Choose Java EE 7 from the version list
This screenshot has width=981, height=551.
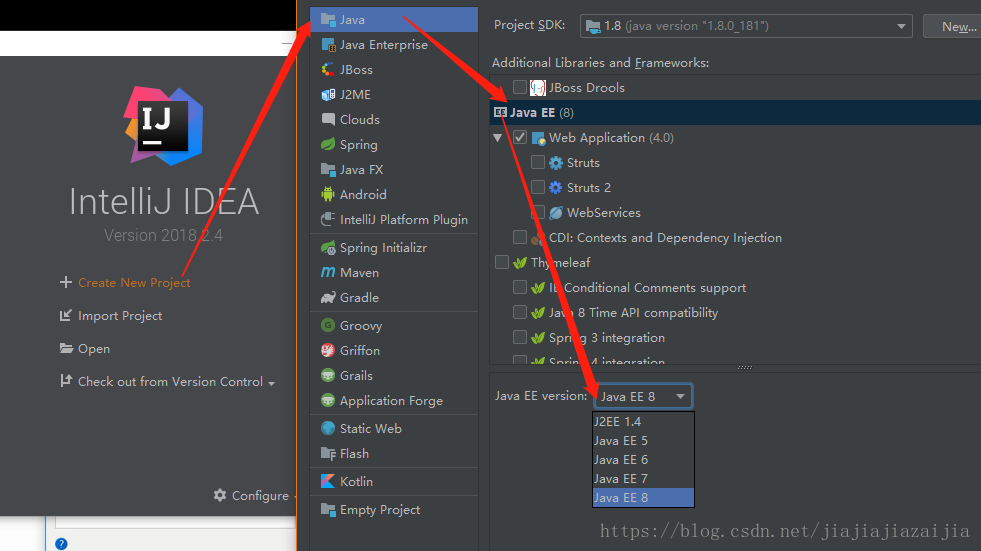click(643, 478)
